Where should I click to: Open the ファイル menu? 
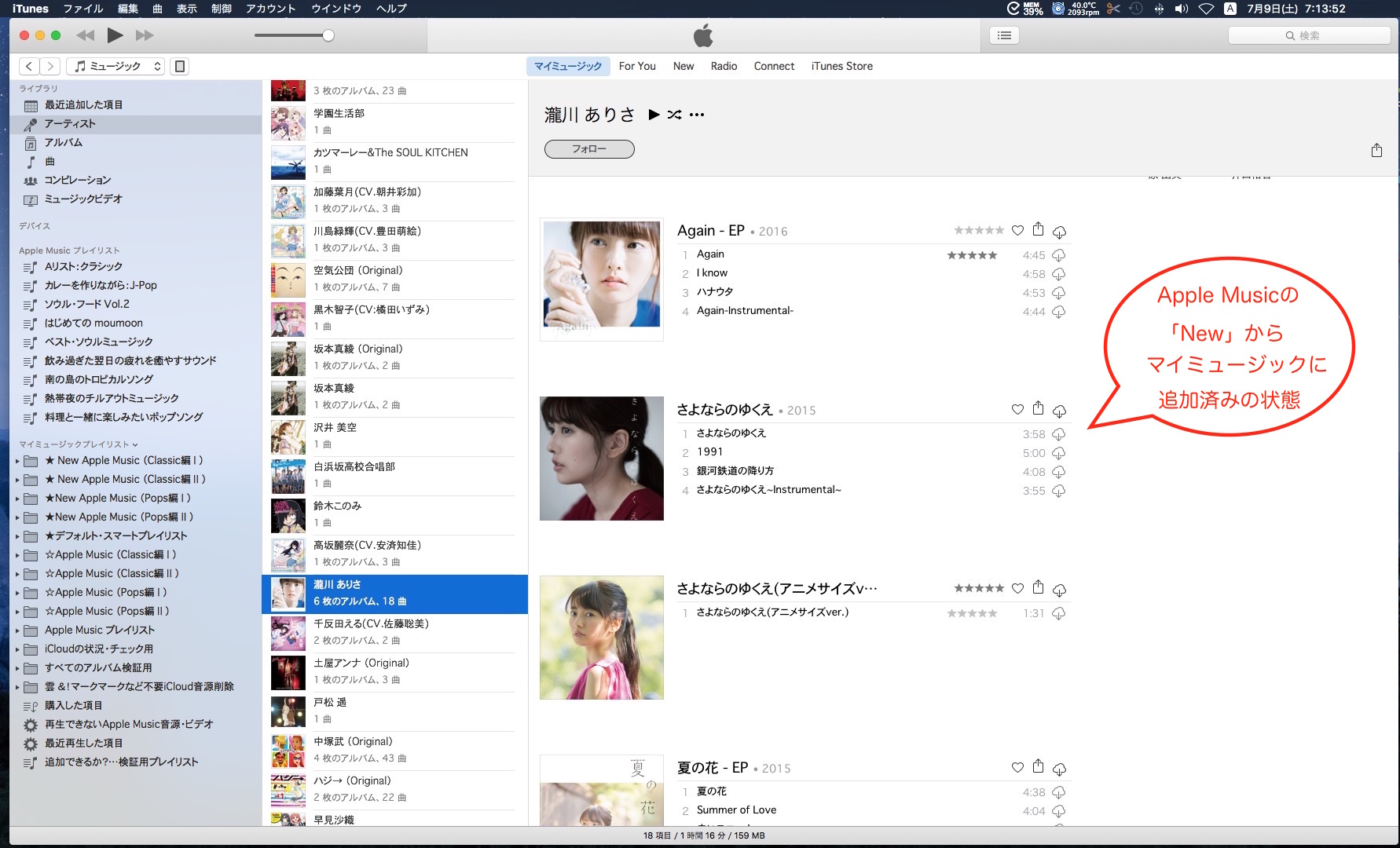coord(82,9)
